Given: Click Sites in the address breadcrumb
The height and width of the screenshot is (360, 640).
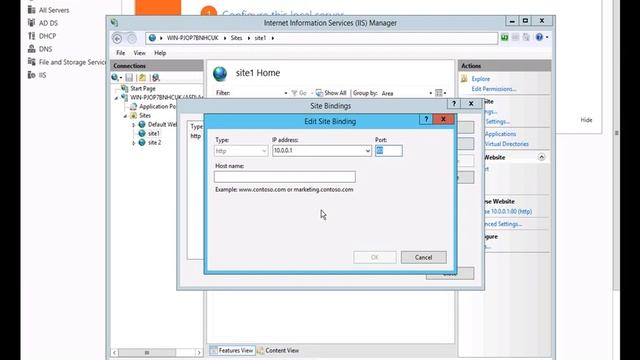Looking at the screenshot, I should 236,38.
